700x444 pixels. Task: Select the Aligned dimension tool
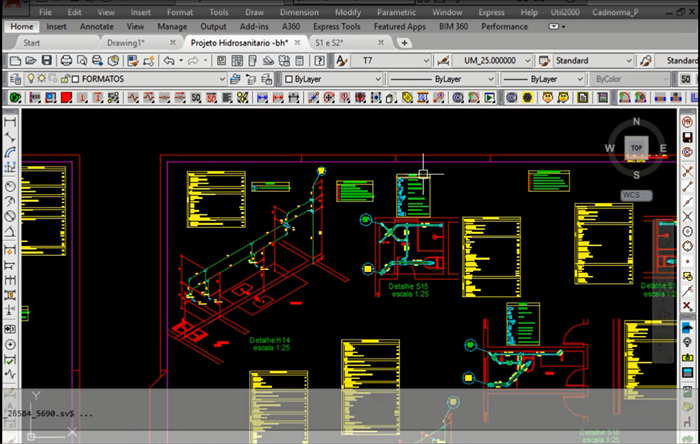click(10, 137)
